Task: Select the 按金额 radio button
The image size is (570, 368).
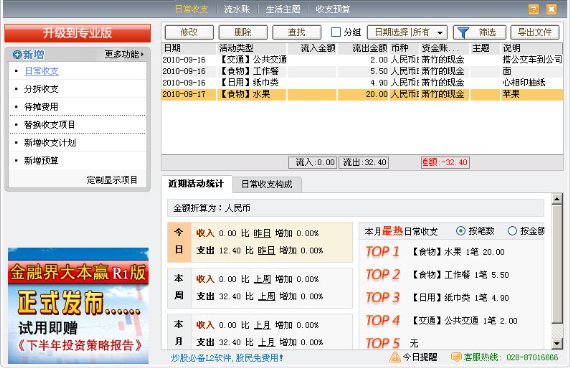Action: coord(512,231)
